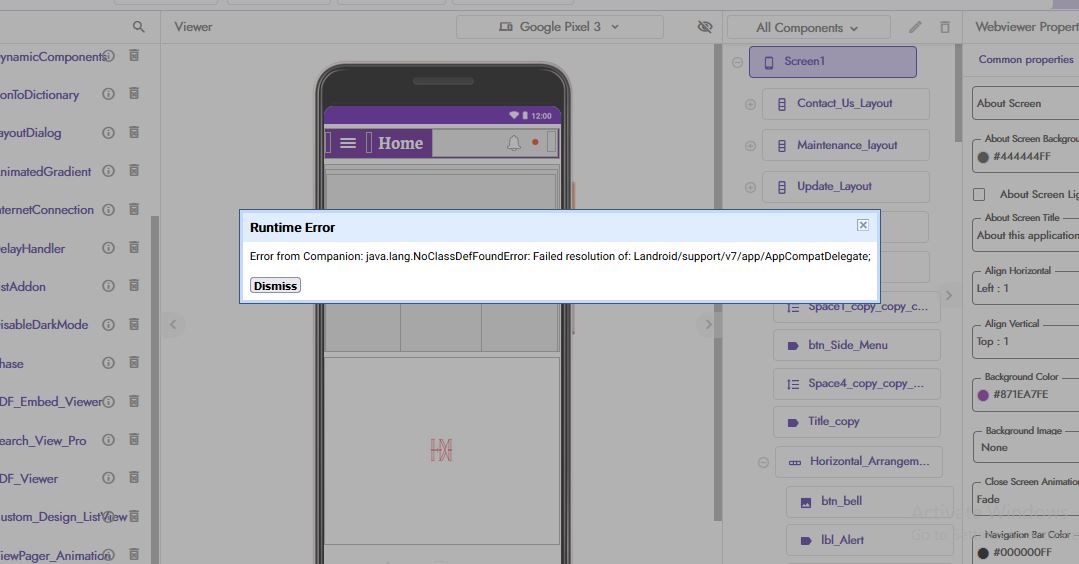This screenshot has width=1079, height=564.
Task: Show info for AnimatedGradient extension
Action: click(108, 171)
